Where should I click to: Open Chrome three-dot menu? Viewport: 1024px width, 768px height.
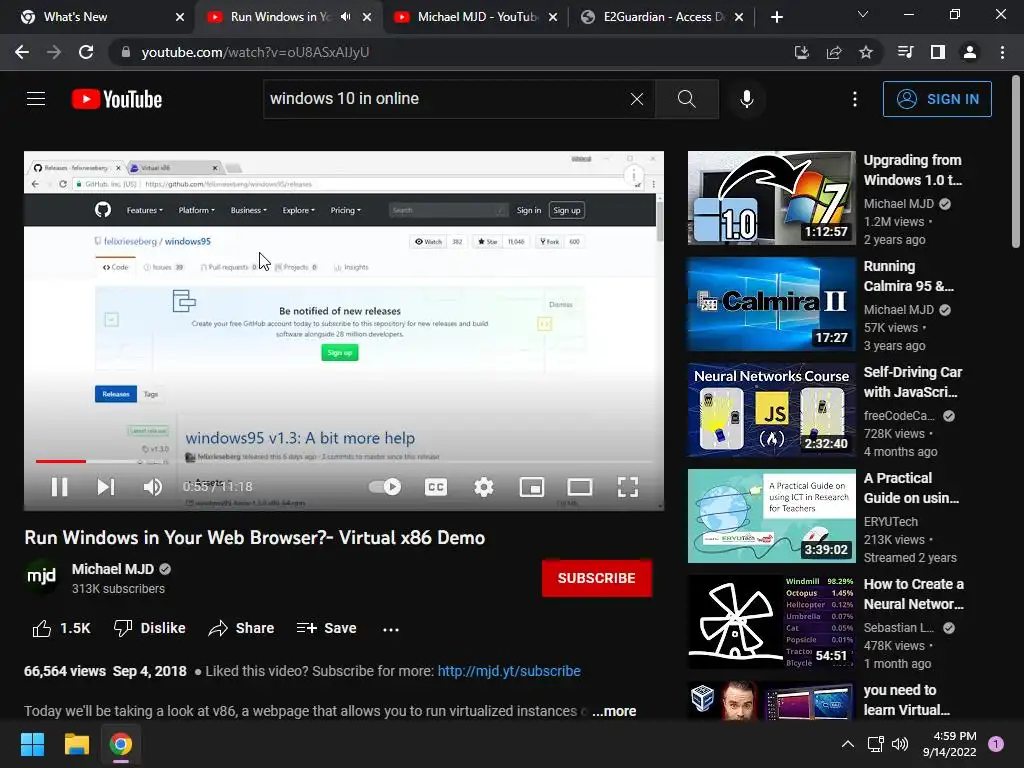(x=1002, y=52)
